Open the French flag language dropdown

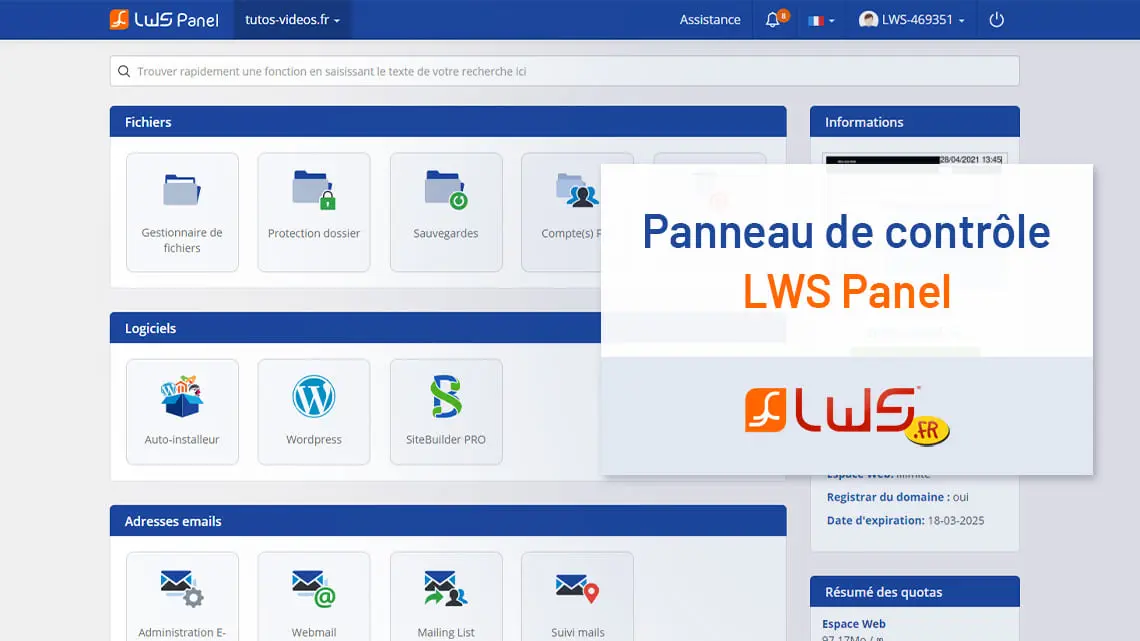pos(820,20)
